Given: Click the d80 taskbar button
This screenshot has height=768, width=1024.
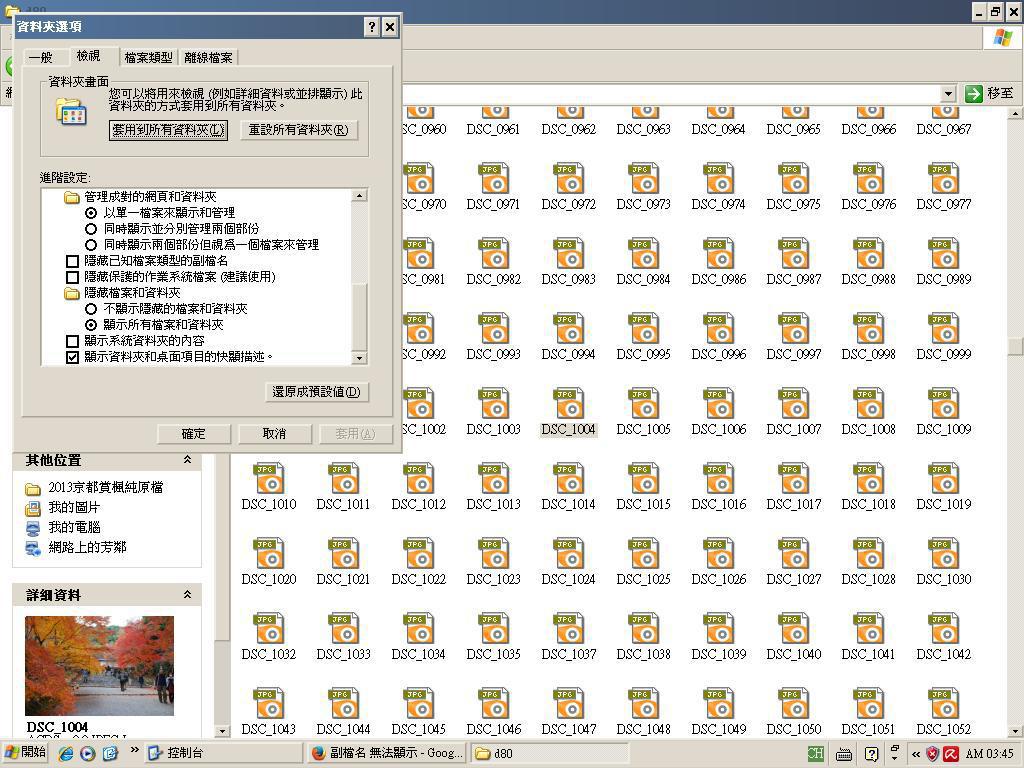Looking at the screenshot, I should 551,754.
